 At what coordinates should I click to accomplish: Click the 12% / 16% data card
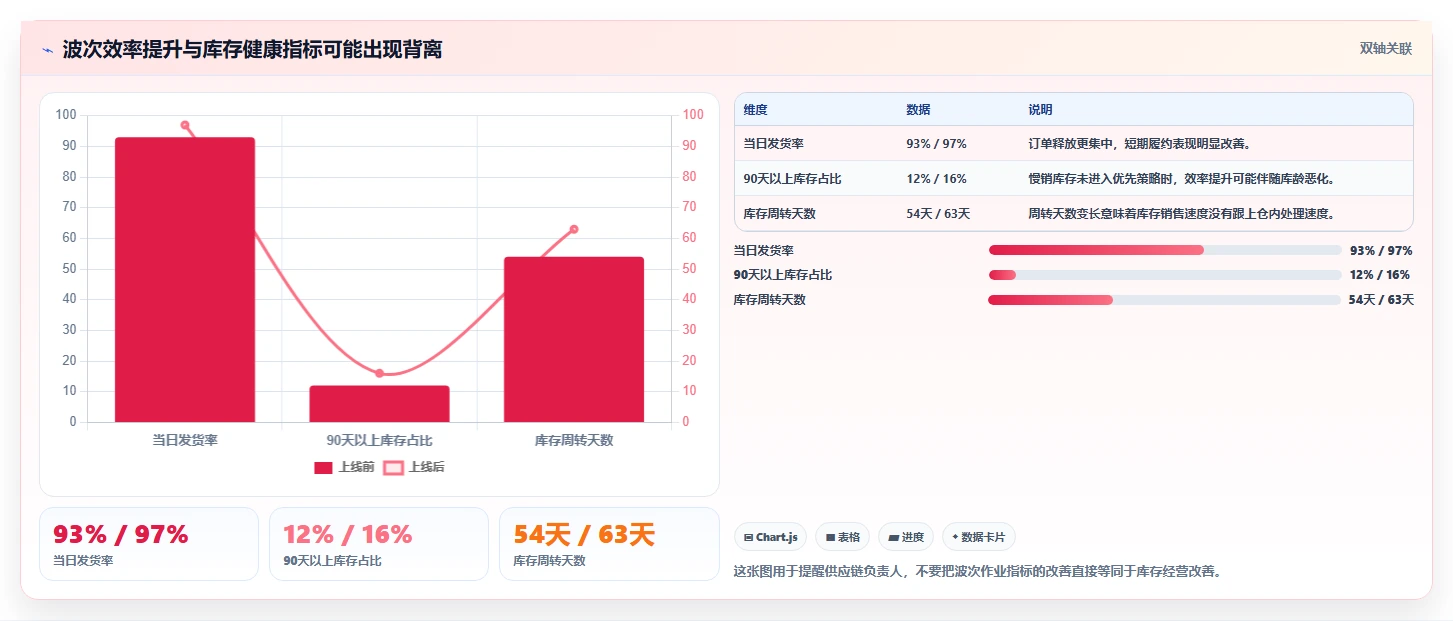[379, 544]
